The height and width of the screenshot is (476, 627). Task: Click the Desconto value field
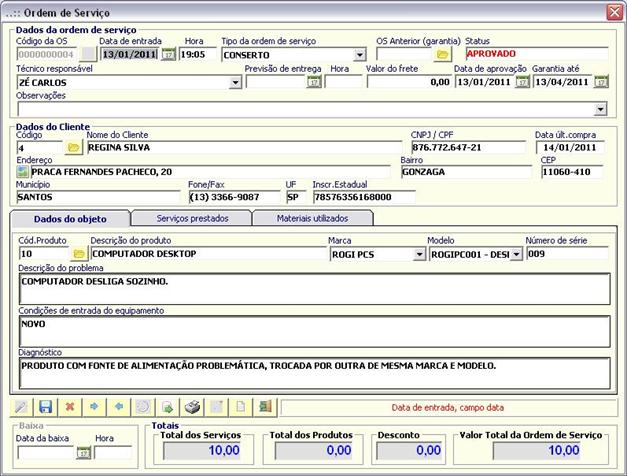coord(410,451)
